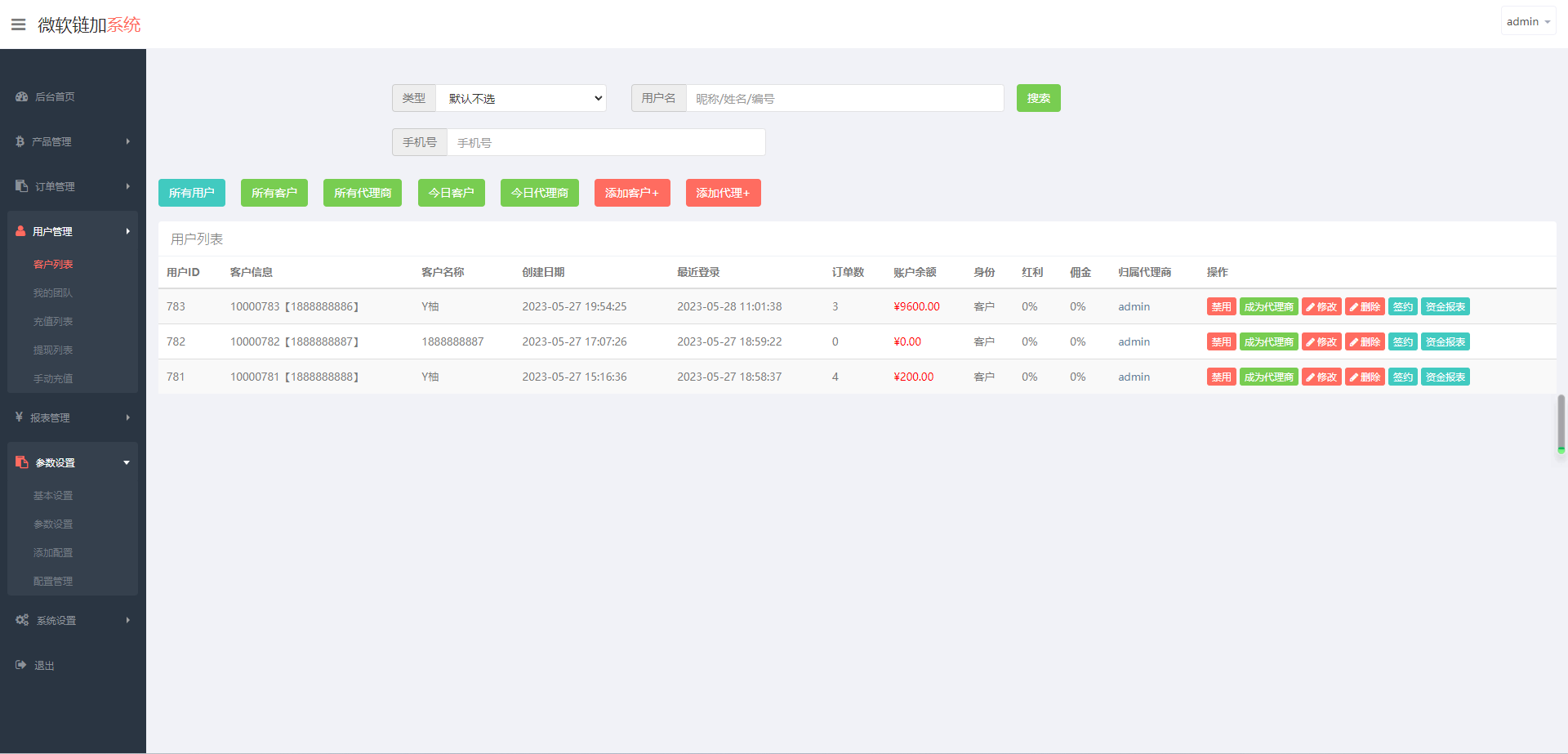Show 今日客户 list
Viewport: 1568px width, 754px height.
pyautogui.click(x=452, y=193)
